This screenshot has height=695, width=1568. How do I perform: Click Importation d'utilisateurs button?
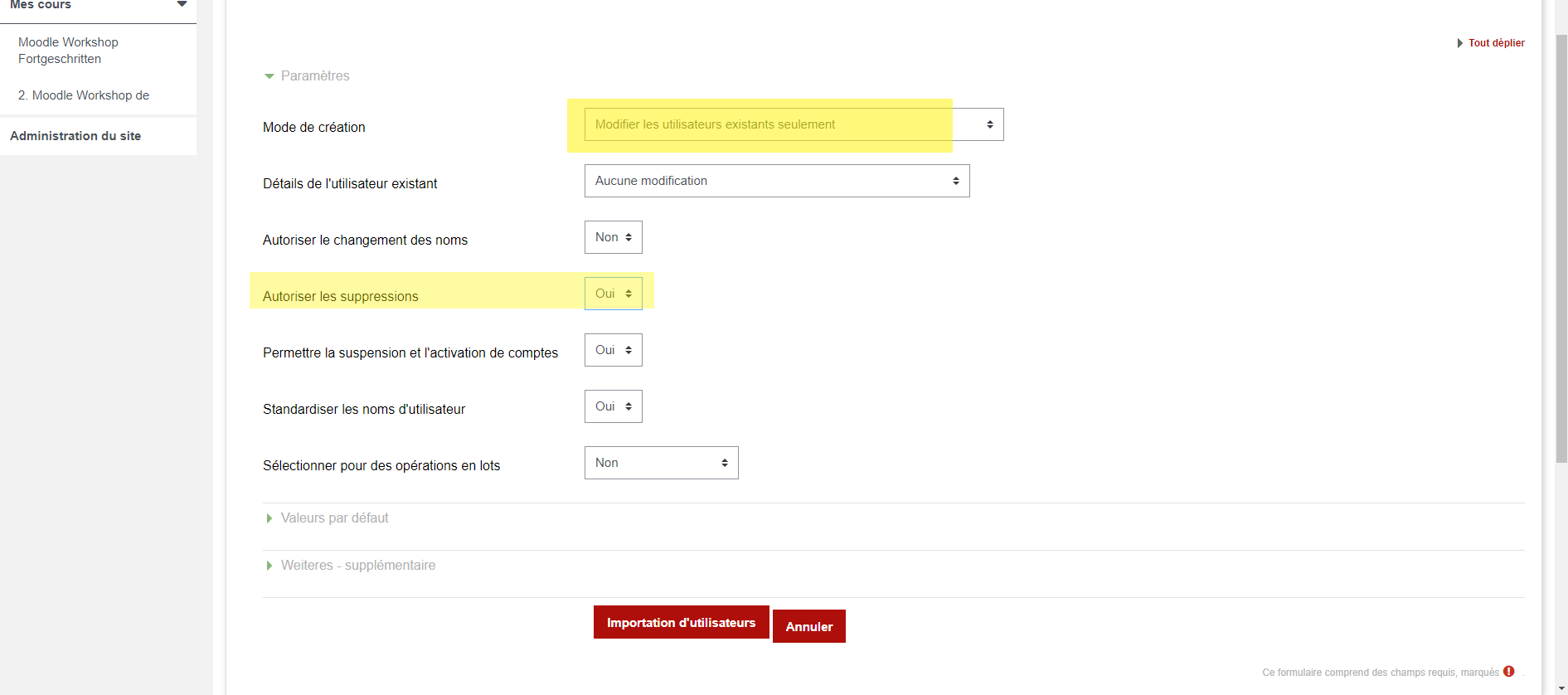pyautogui.click(x=681, y=622)
